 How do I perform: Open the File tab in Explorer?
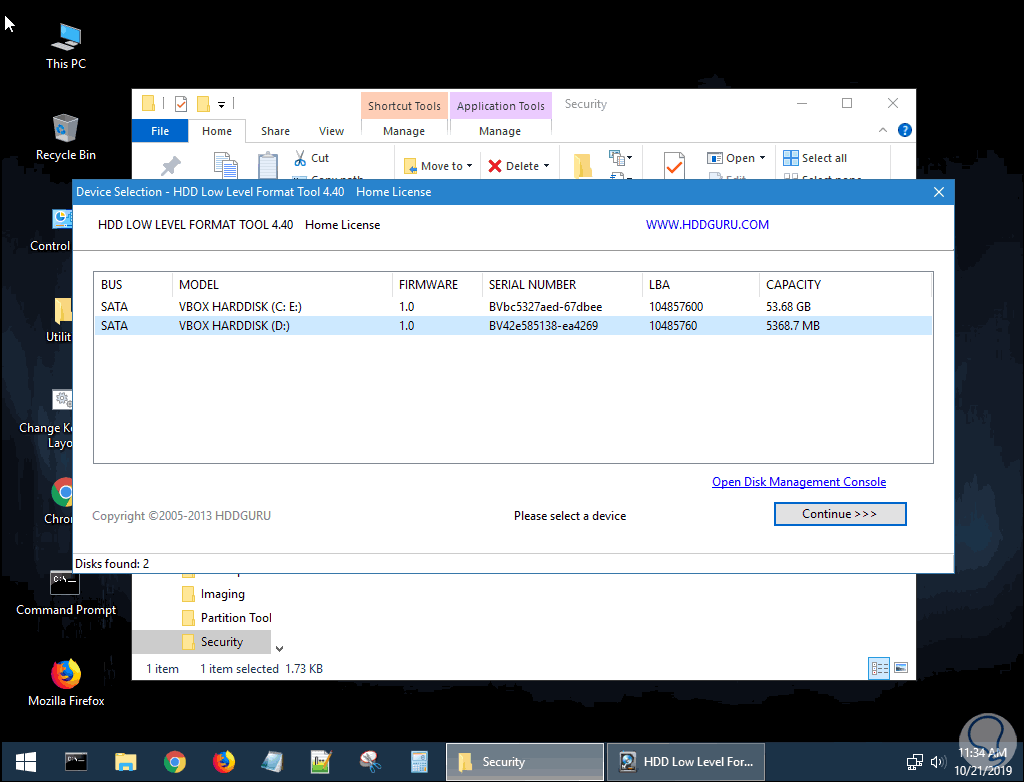160,131
